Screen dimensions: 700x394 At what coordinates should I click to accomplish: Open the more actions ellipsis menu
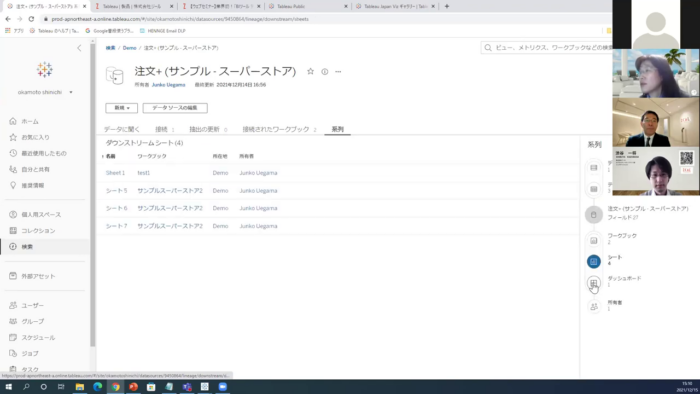click(338, 71)
